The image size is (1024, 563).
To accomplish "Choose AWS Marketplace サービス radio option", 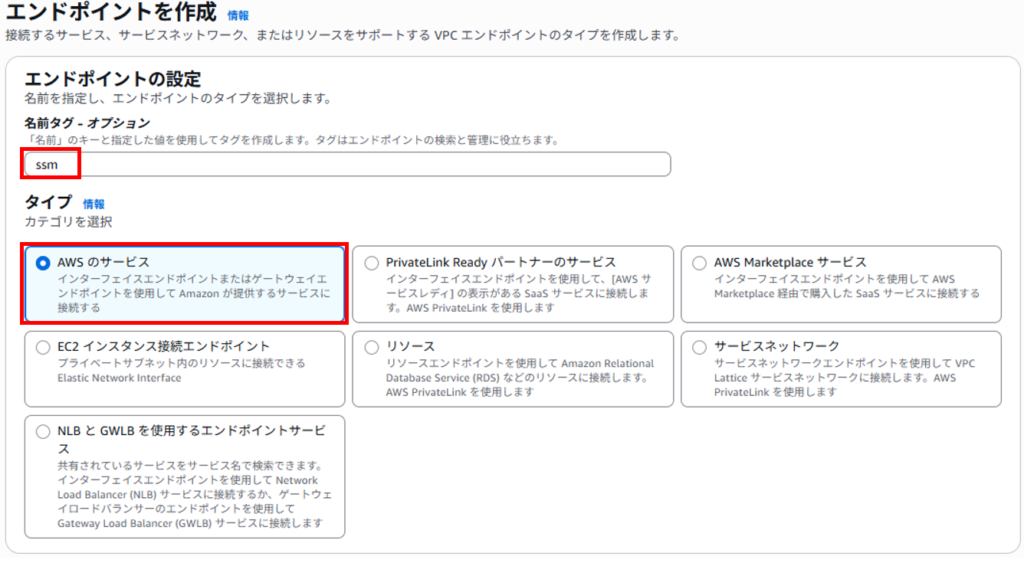I will pos(699,263).
